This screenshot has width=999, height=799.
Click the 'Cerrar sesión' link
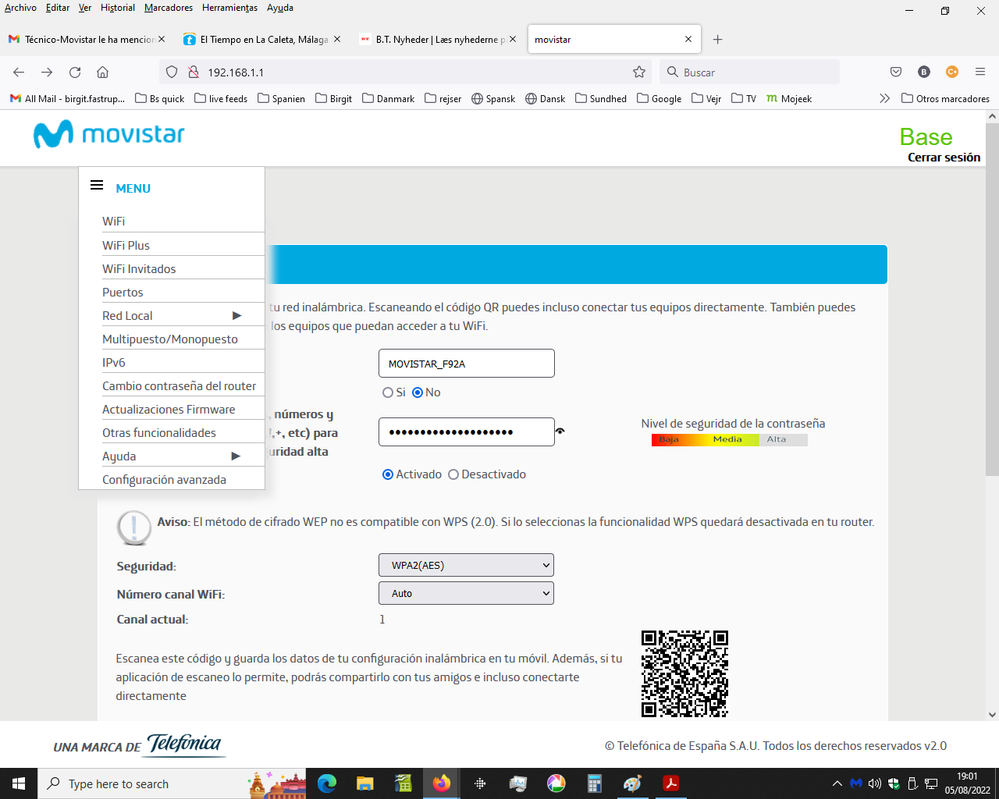click(943, 157)
